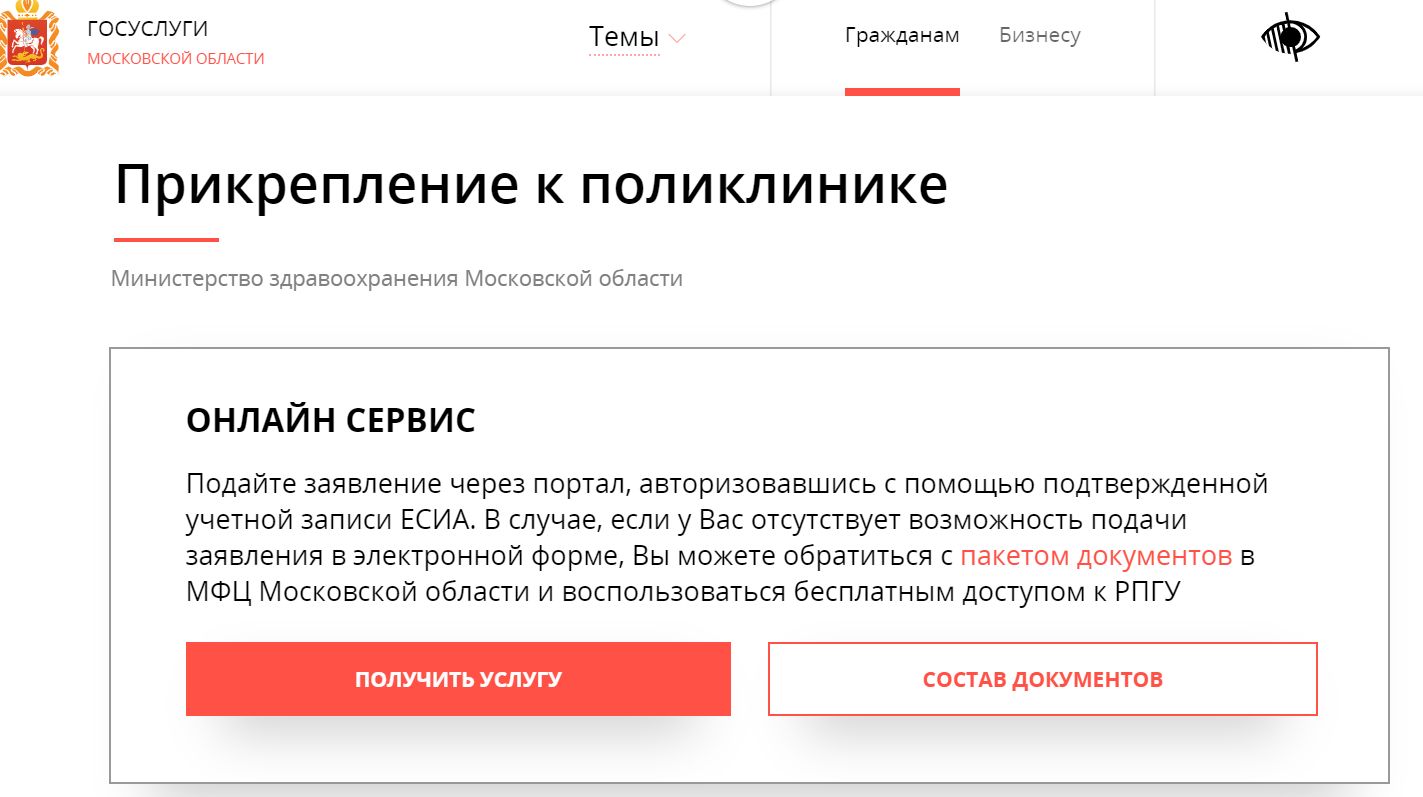Switch to the Гражданам tab
Viewport: 1423px width, 797px height.
point(902,36)
